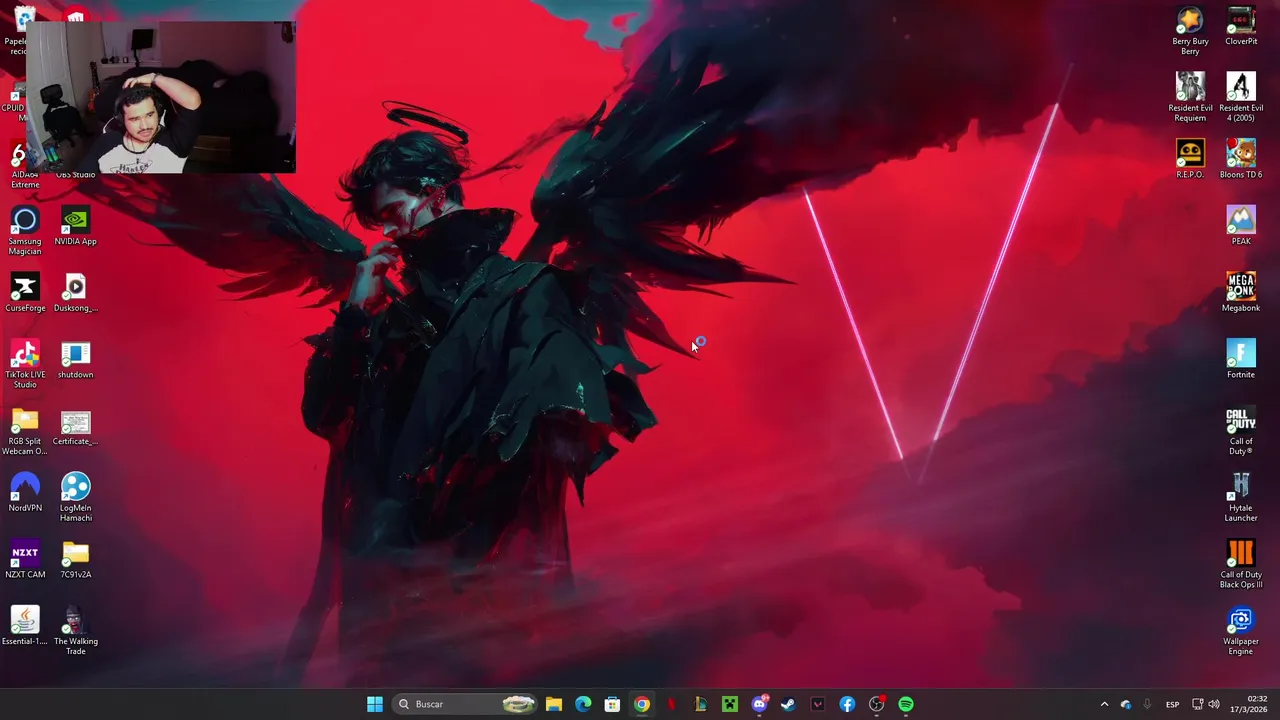
Task: Open the ESP language input switcher
Action: click(x=1172, y=704)
